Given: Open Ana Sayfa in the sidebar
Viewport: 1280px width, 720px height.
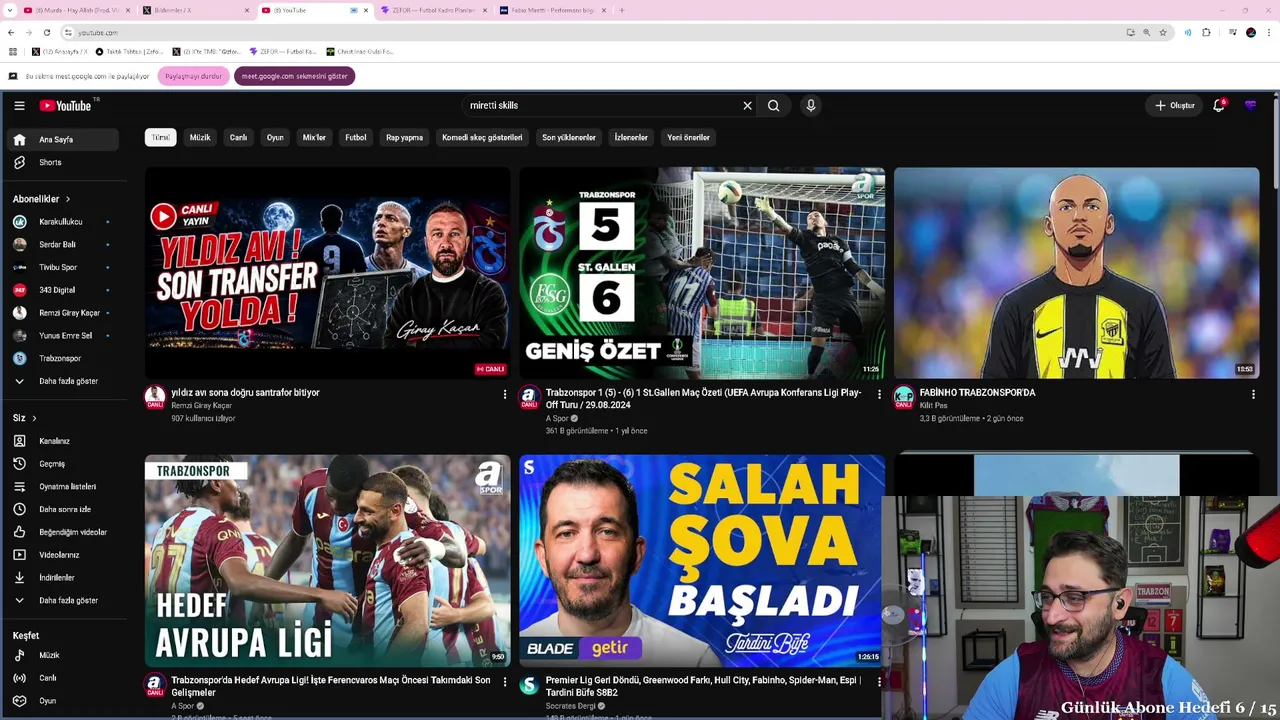Looking at the screenshot, I should 62,140.
